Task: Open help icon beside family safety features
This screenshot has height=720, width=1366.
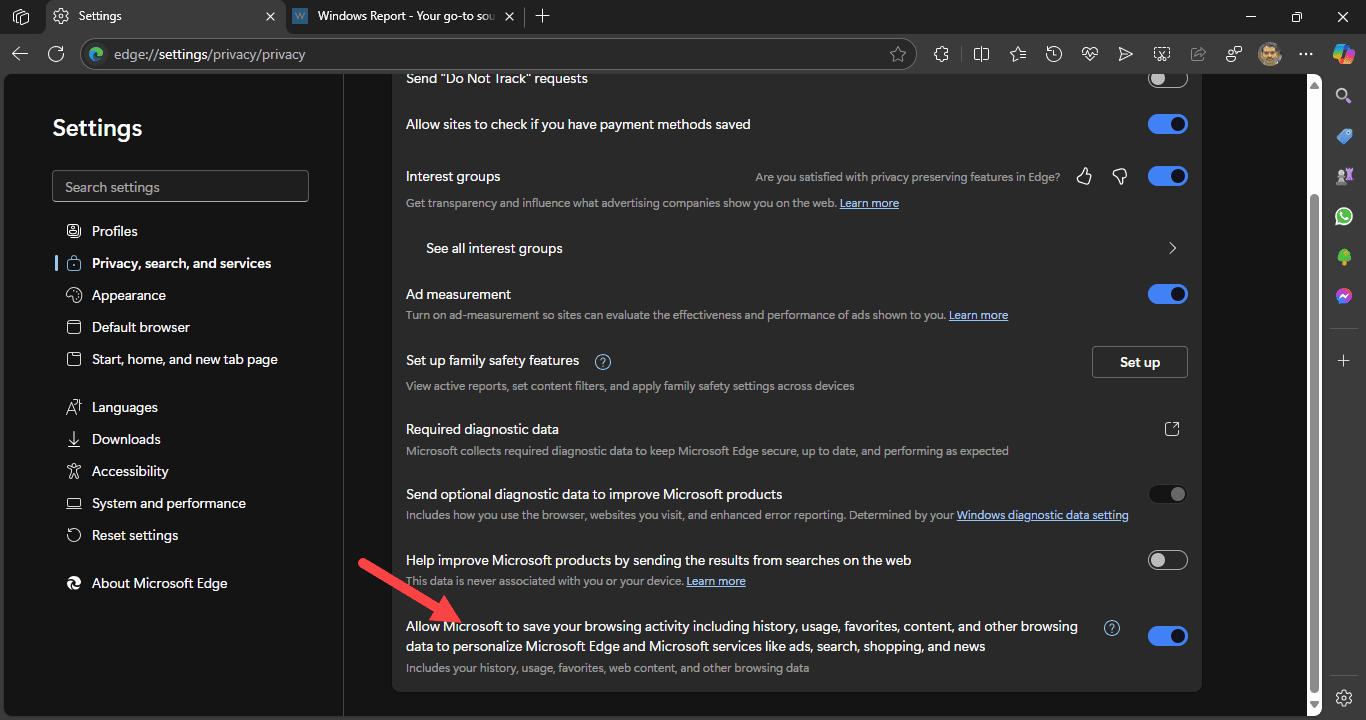Action: click(x=603, y=361)
